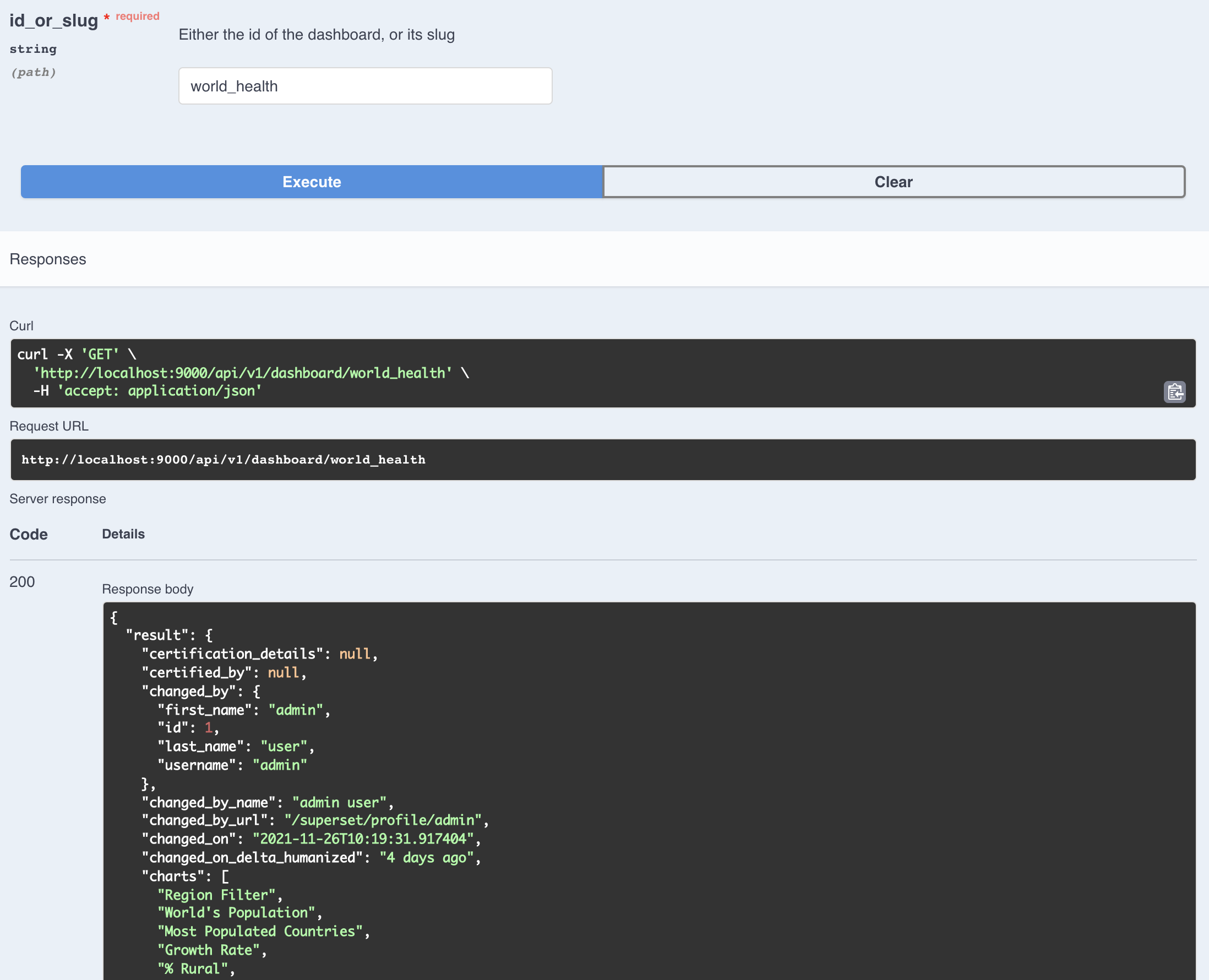This screenshot has height=980, width=1209.
Task: Click the changed_on timestamp value
Action: 363,839
